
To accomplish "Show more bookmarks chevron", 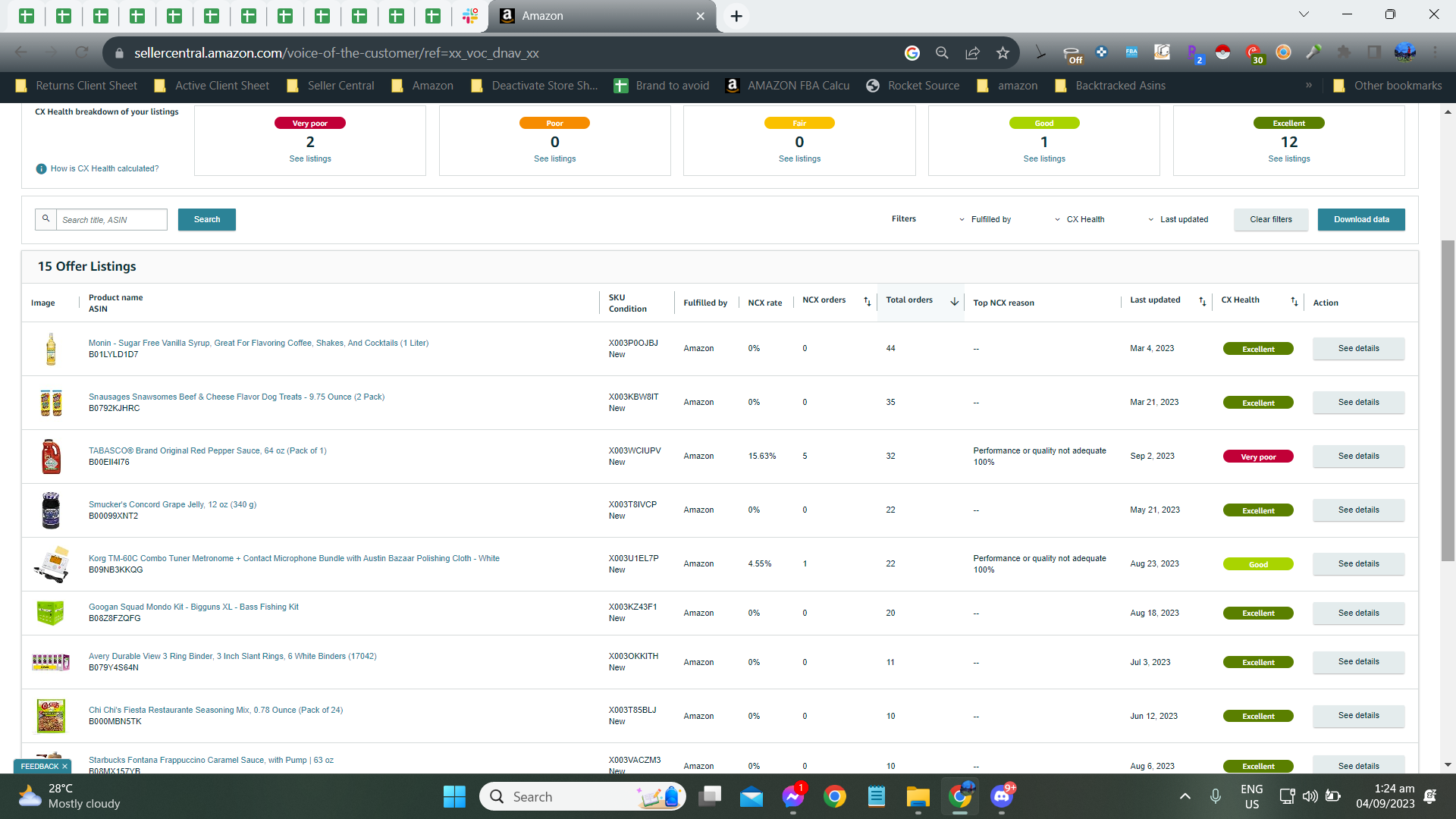I will [x=1309, y=85].
